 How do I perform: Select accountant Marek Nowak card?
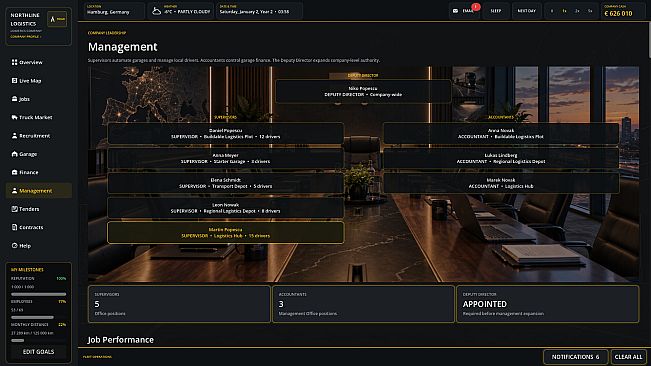pos(501,183)
